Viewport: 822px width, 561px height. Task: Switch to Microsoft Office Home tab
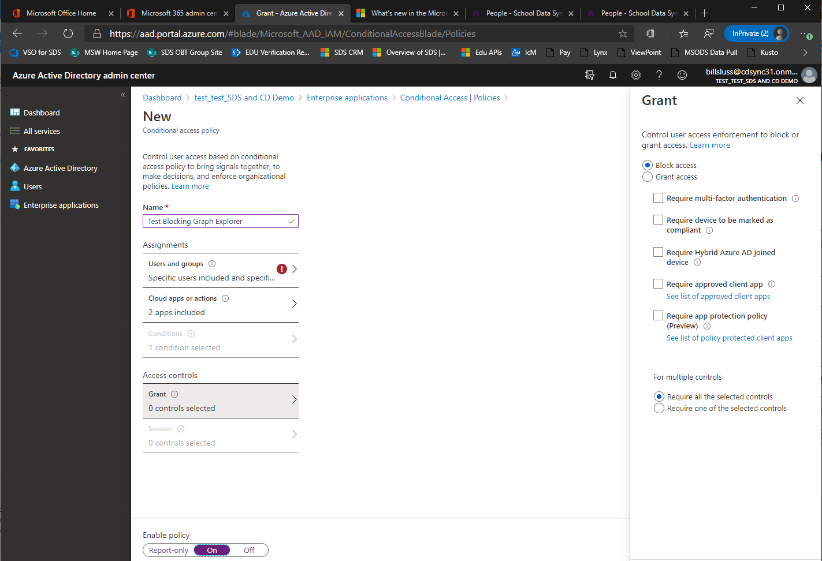tap(61, 13)
